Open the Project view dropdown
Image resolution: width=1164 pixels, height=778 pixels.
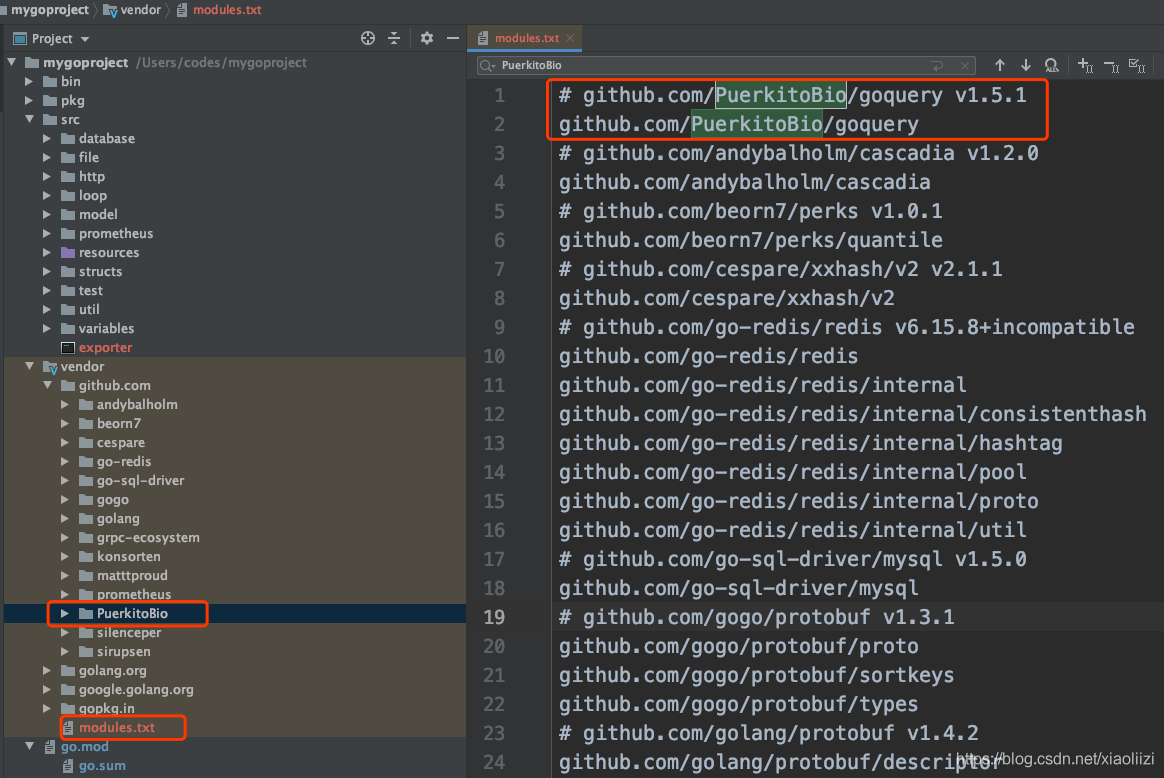click(x=85, y=39)
